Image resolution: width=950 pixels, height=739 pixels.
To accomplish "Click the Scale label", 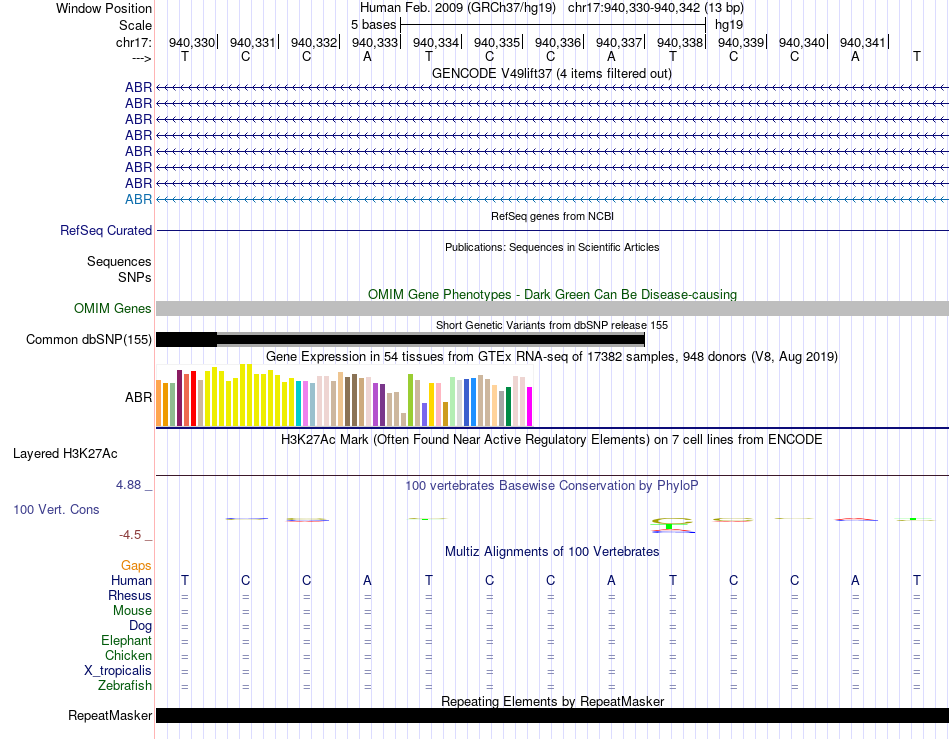I will pyautogui.click(x=135, y=25).
